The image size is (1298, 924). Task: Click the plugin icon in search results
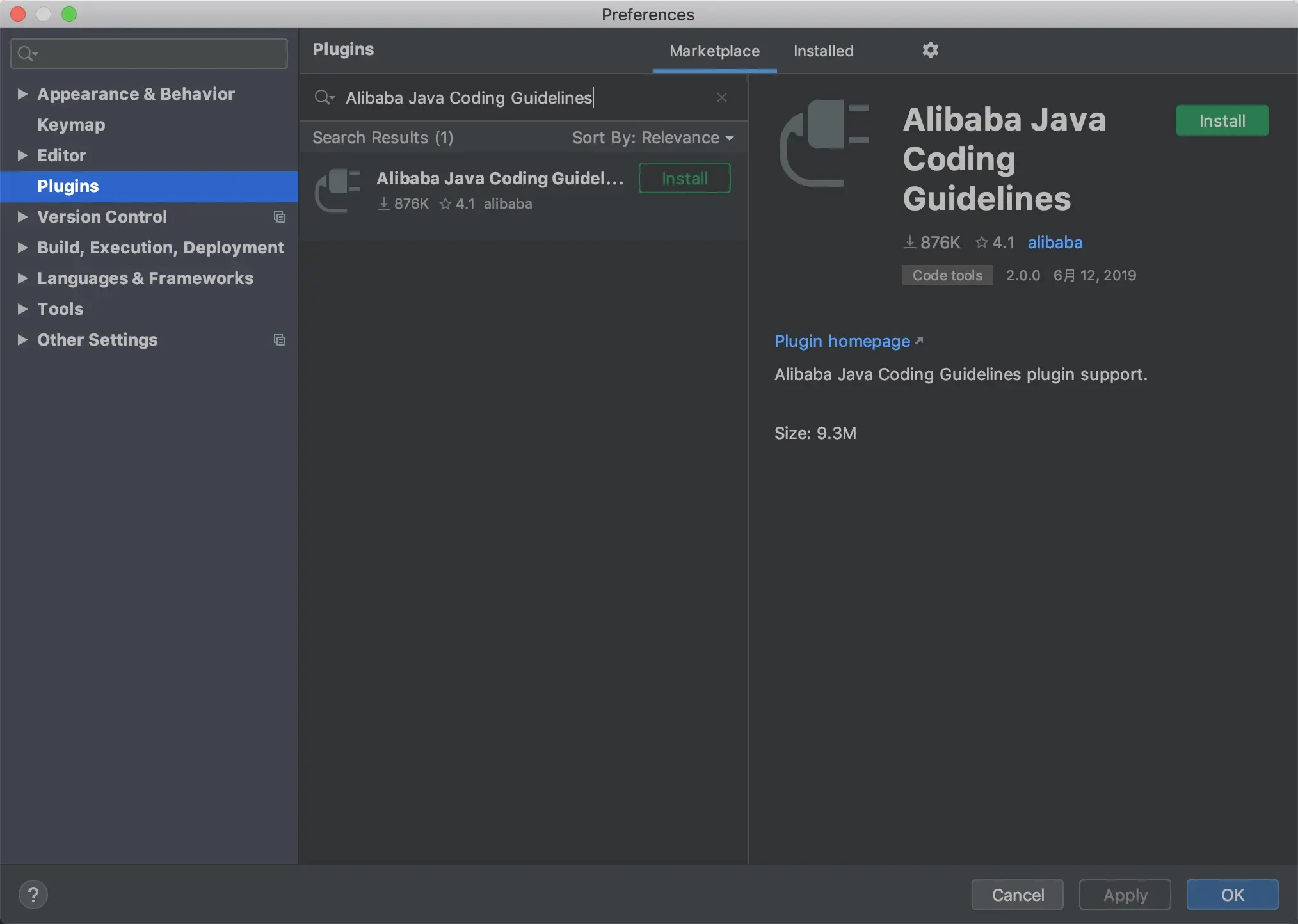338,189
